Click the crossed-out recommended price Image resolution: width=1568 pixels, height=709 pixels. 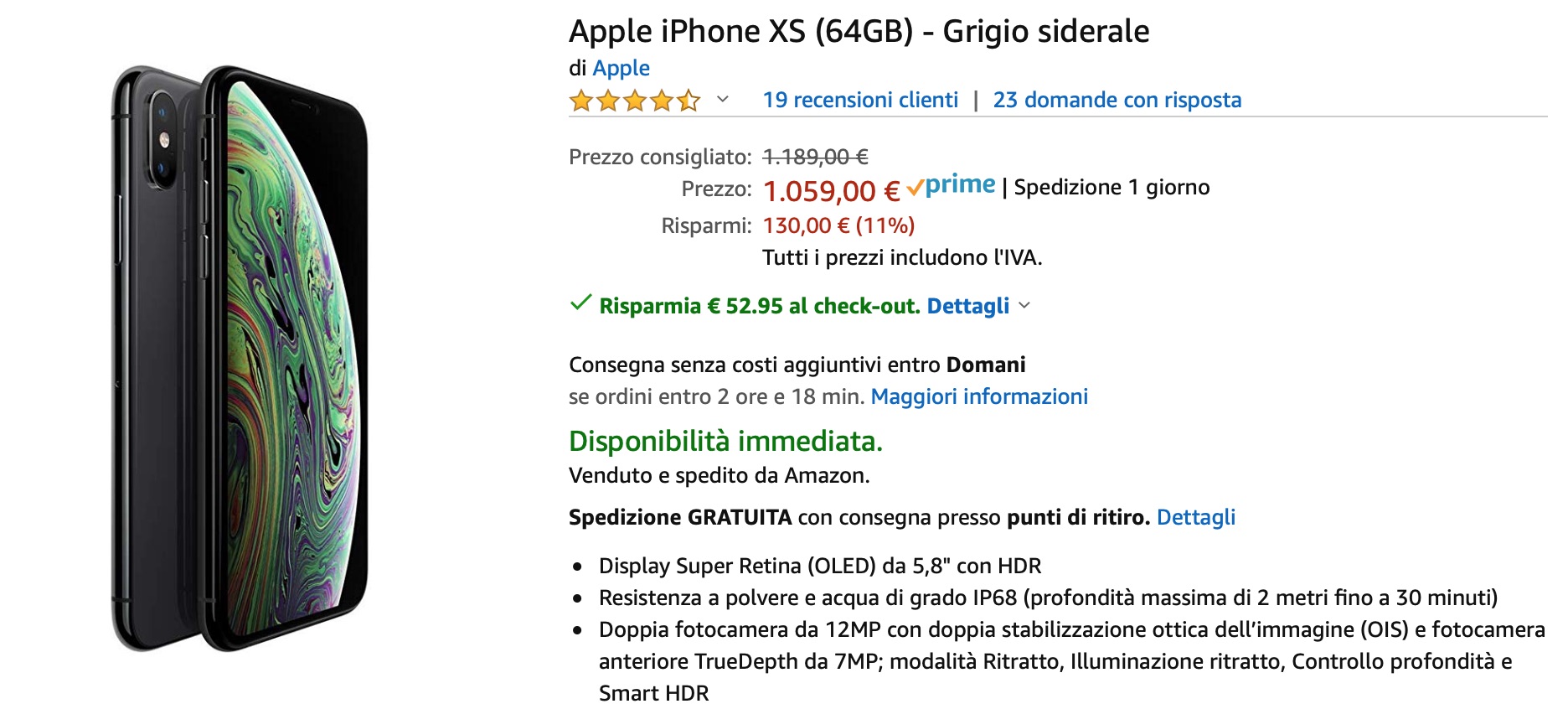point(816,156)
